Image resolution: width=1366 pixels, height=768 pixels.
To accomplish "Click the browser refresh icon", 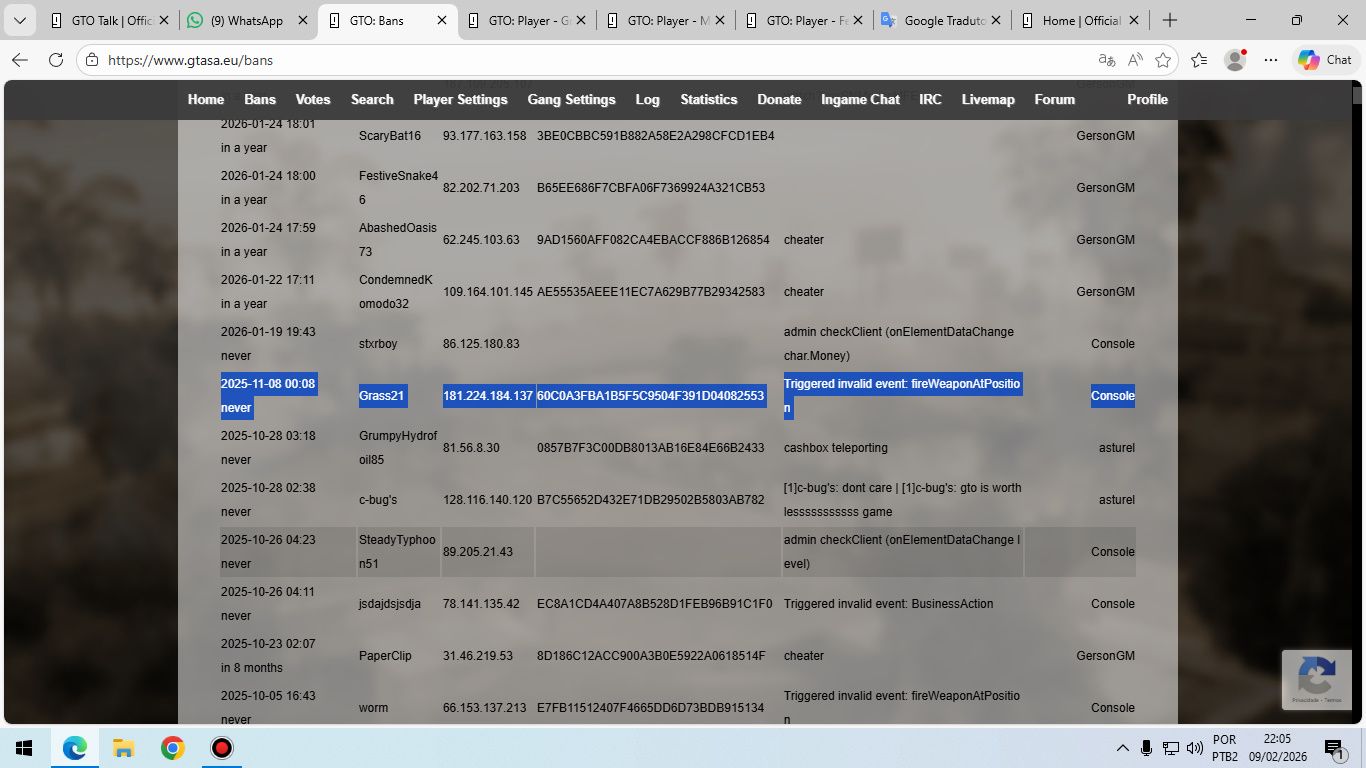I will pos(56,60).
